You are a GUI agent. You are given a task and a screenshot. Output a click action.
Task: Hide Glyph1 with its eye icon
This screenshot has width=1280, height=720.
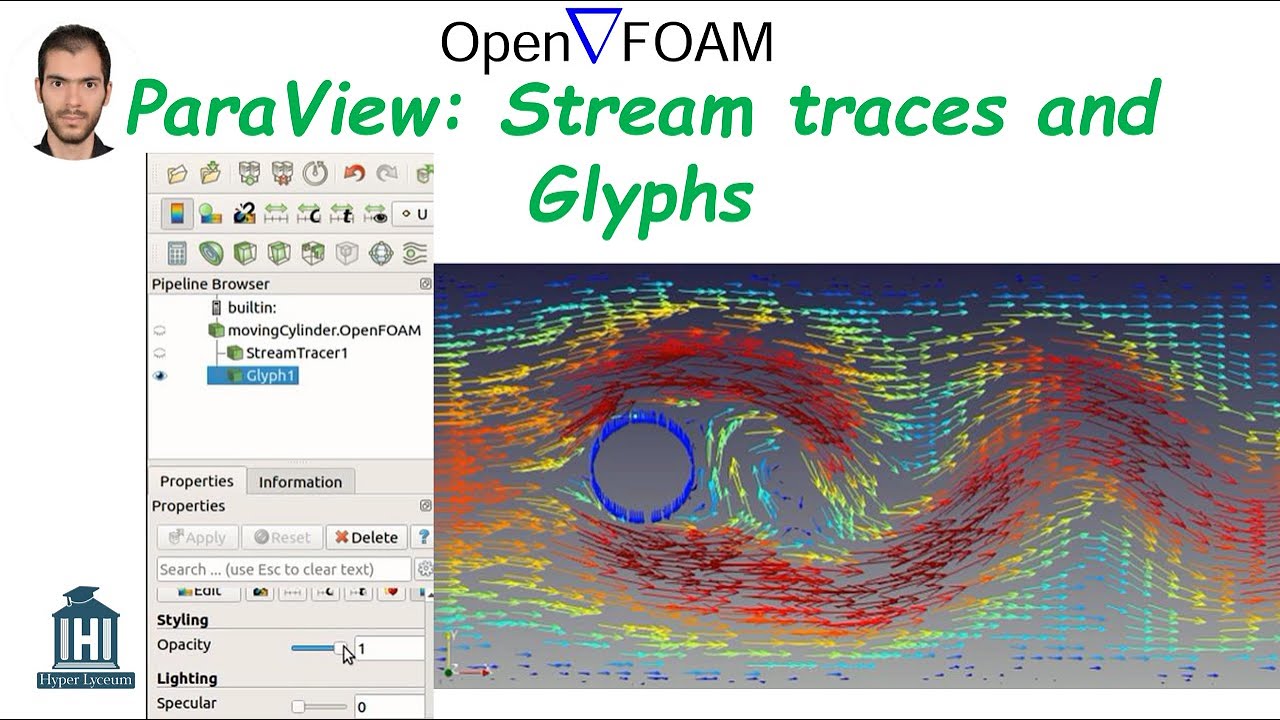pos(160,376)
